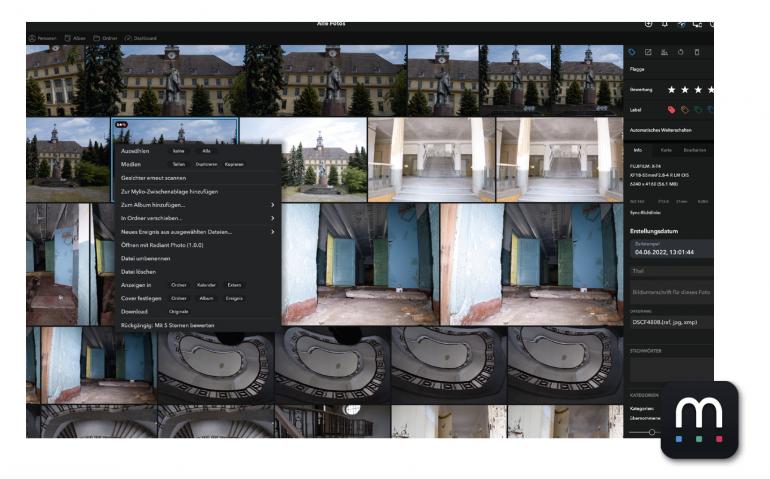This screenshot has height=479, width=770.
Task: Set rating with the third star
Action: coord(698,89)
